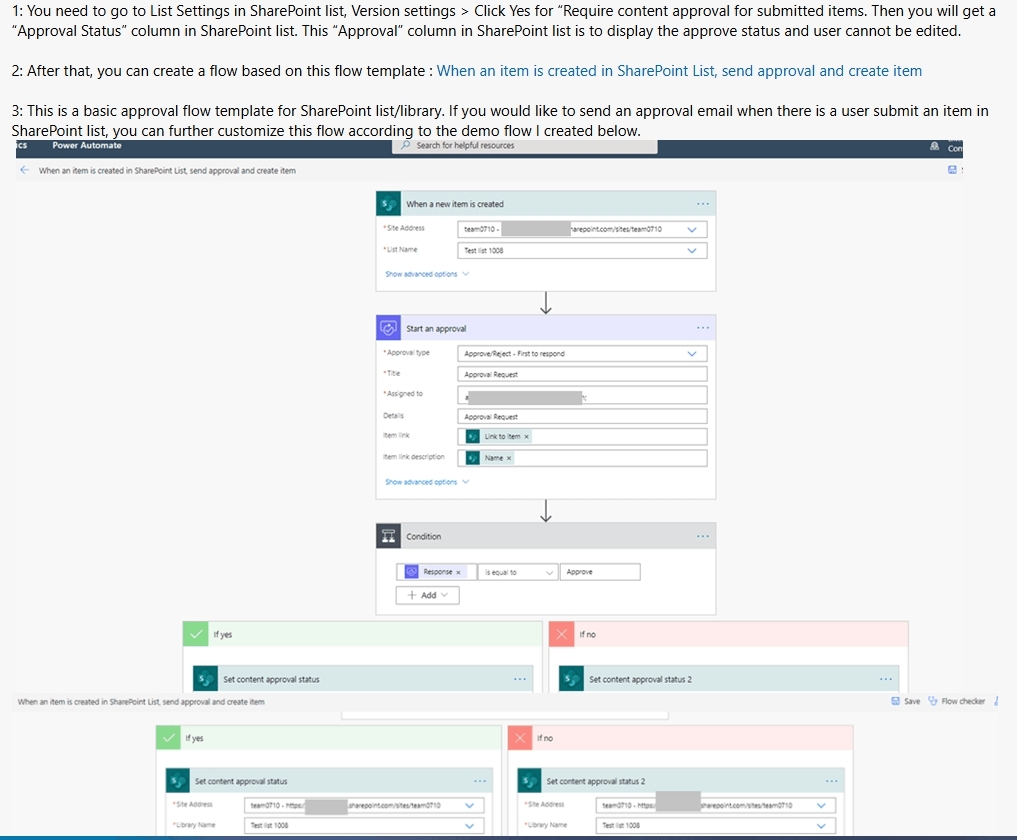Open the flow template link about SharePoint approval
The height and width of the screenshot is (840, 1017).
click(x=679, y=71)
